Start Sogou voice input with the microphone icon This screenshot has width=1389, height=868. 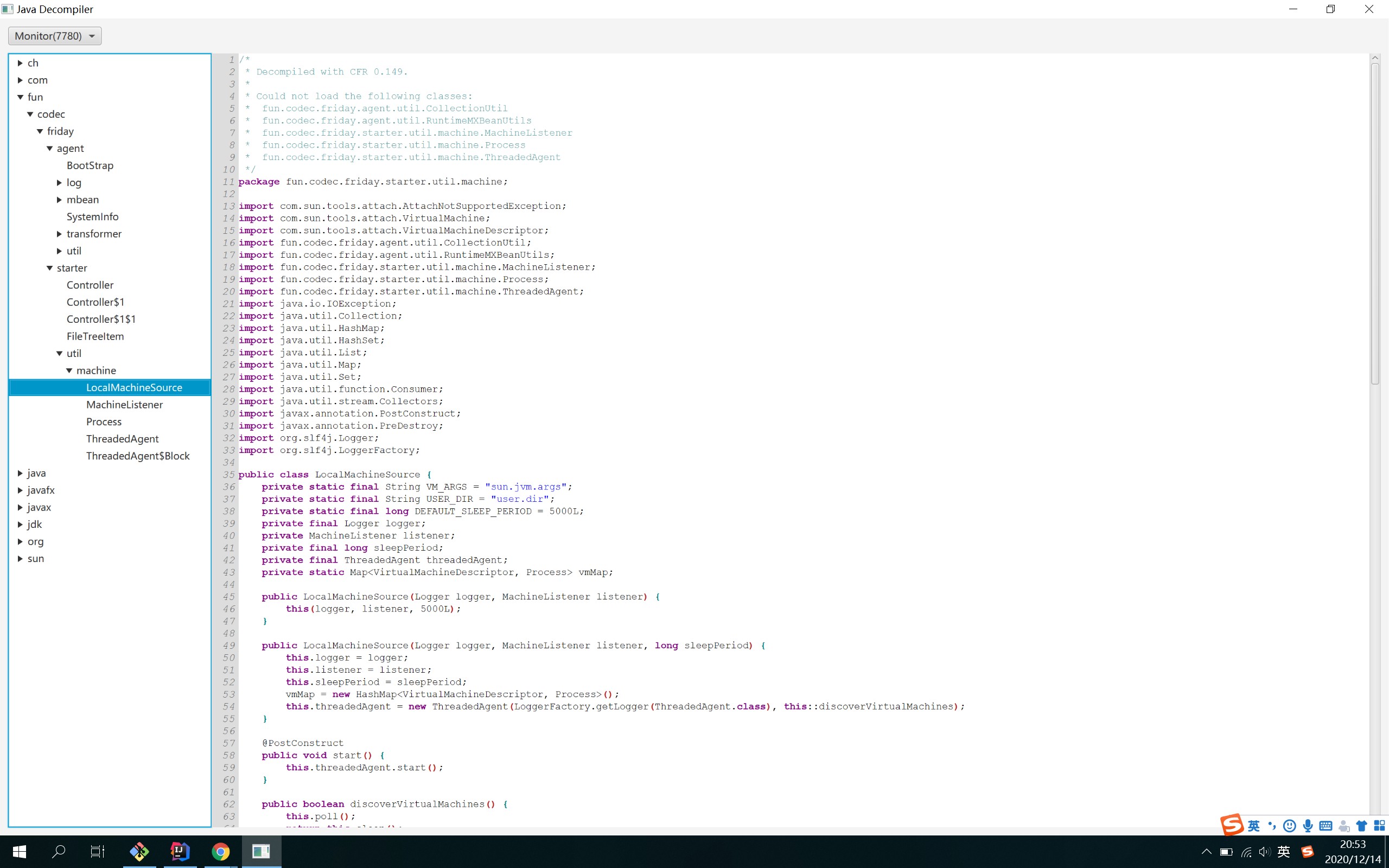(x=1308, y=825)
